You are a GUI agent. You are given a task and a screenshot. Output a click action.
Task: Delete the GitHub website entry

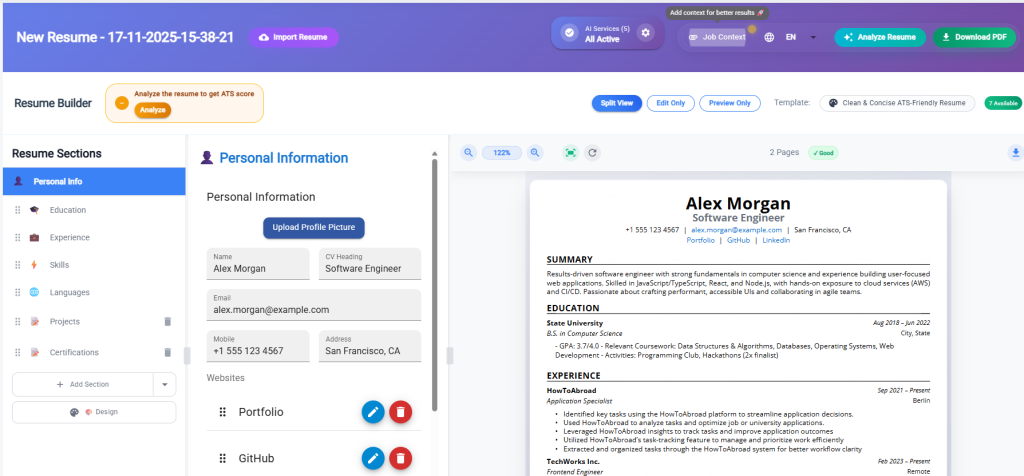401,458
